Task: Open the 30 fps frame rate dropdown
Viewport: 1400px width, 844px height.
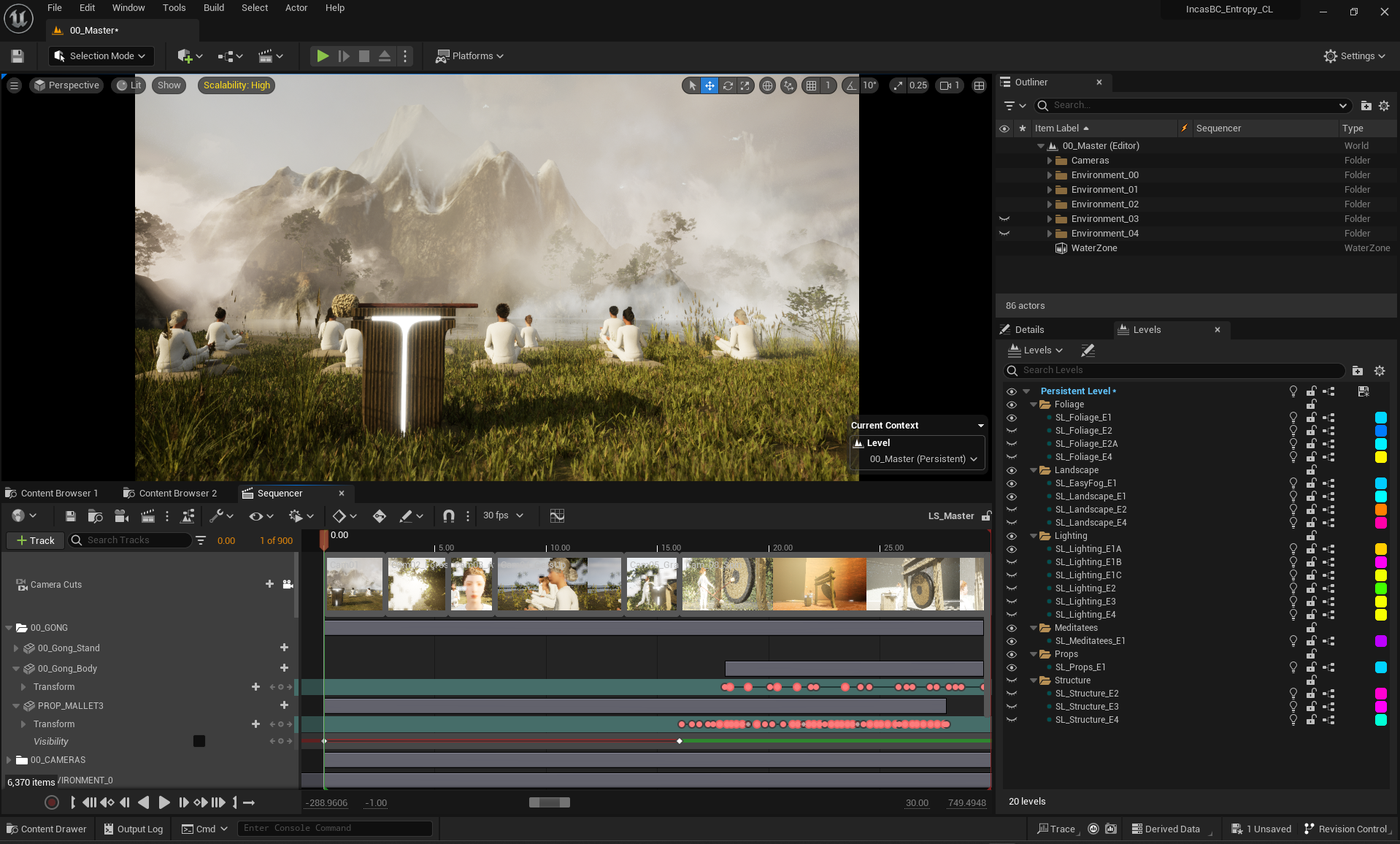Action: (x=503, y=515)
